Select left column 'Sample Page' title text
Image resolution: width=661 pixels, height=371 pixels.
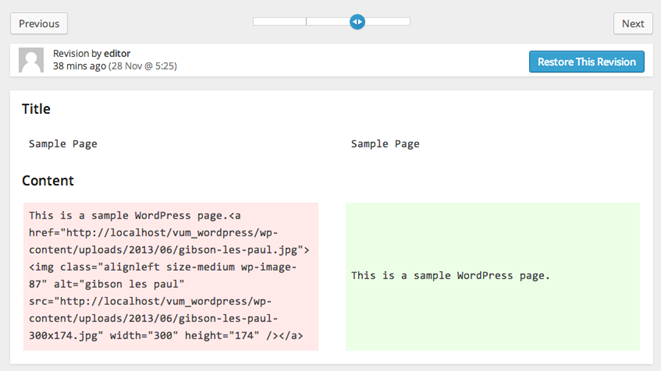click(63, 144)
